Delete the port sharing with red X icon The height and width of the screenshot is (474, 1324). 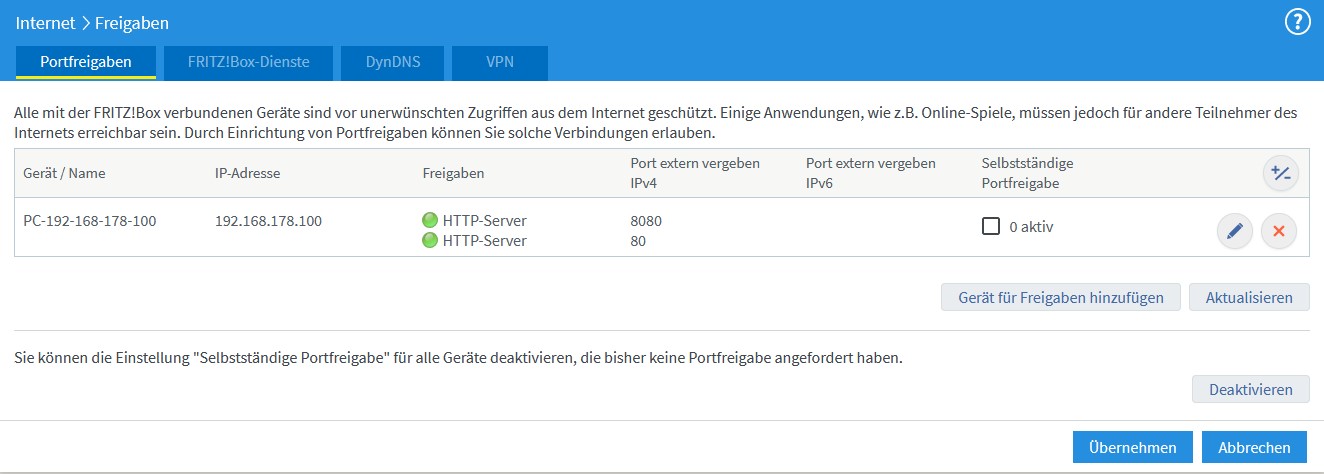click(1278, 232)
